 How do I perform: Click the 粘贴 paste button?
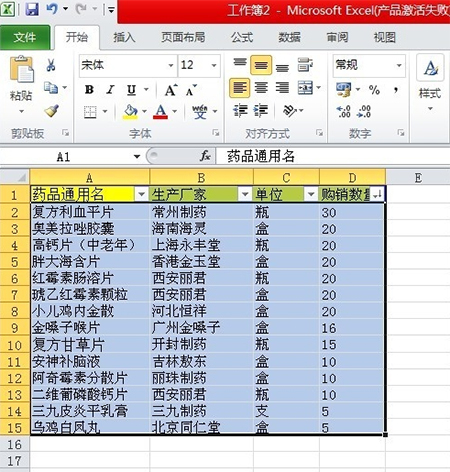21,84
